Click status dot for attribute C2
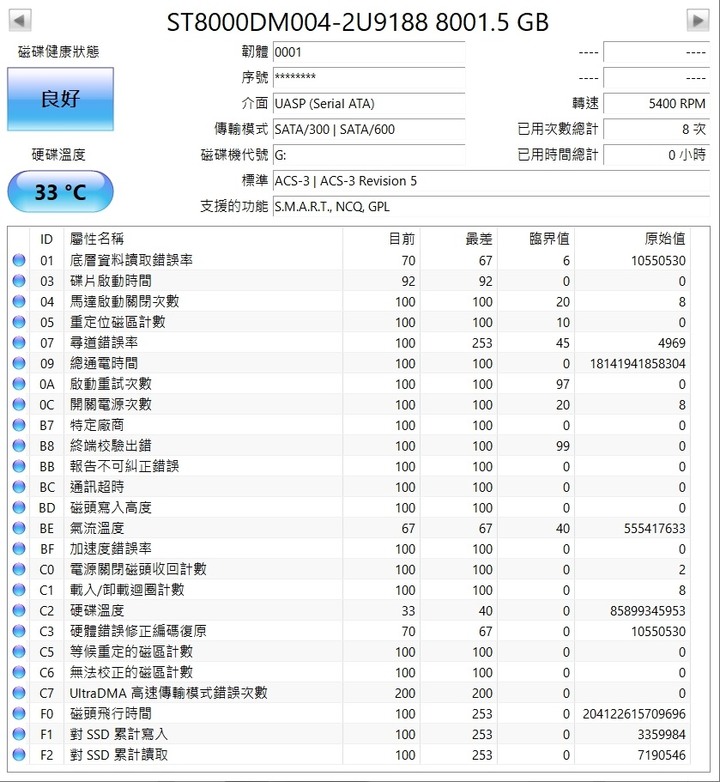Viewport: 720px width, 782px height. [x=19, y=611]
